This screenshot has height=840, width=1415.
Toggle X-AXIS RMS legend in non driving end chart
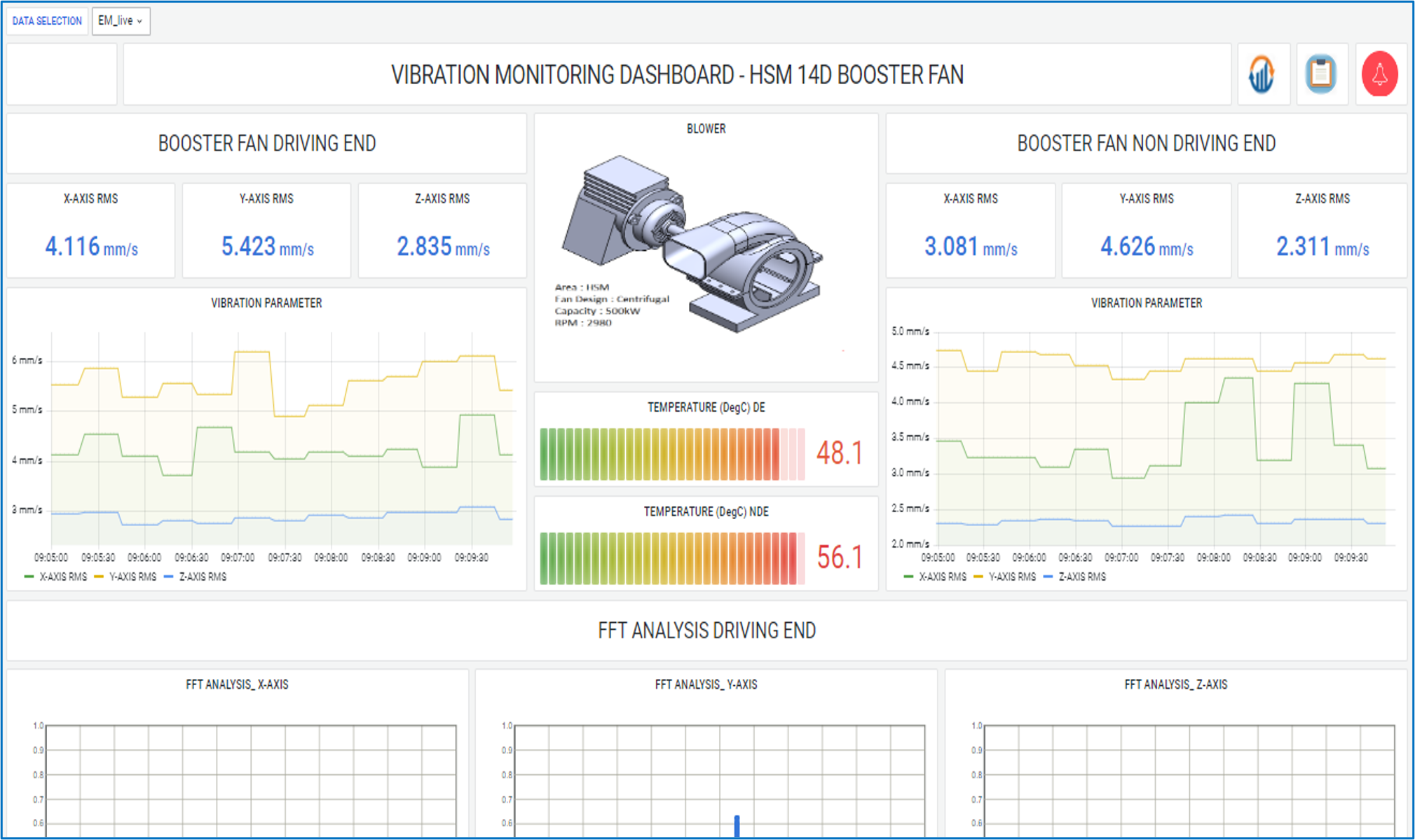(942, 577)
